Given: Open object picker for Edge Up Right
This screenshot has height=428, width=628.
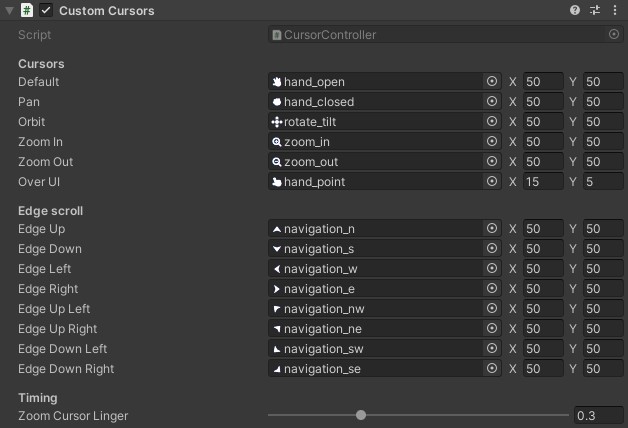Looking at the screenshot, I should coord(492,328).
